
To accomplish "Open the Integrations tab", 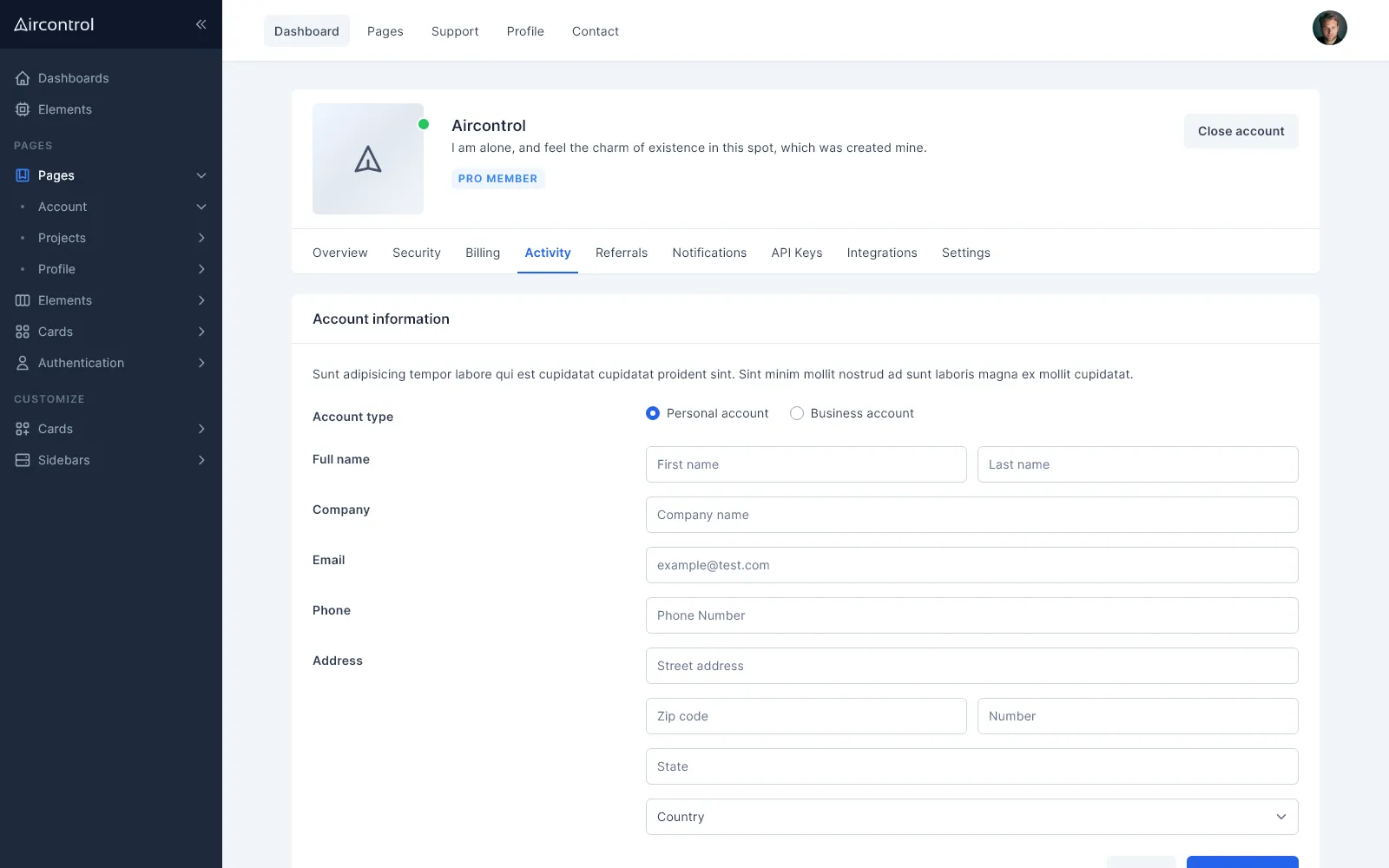I will point(882,253).
